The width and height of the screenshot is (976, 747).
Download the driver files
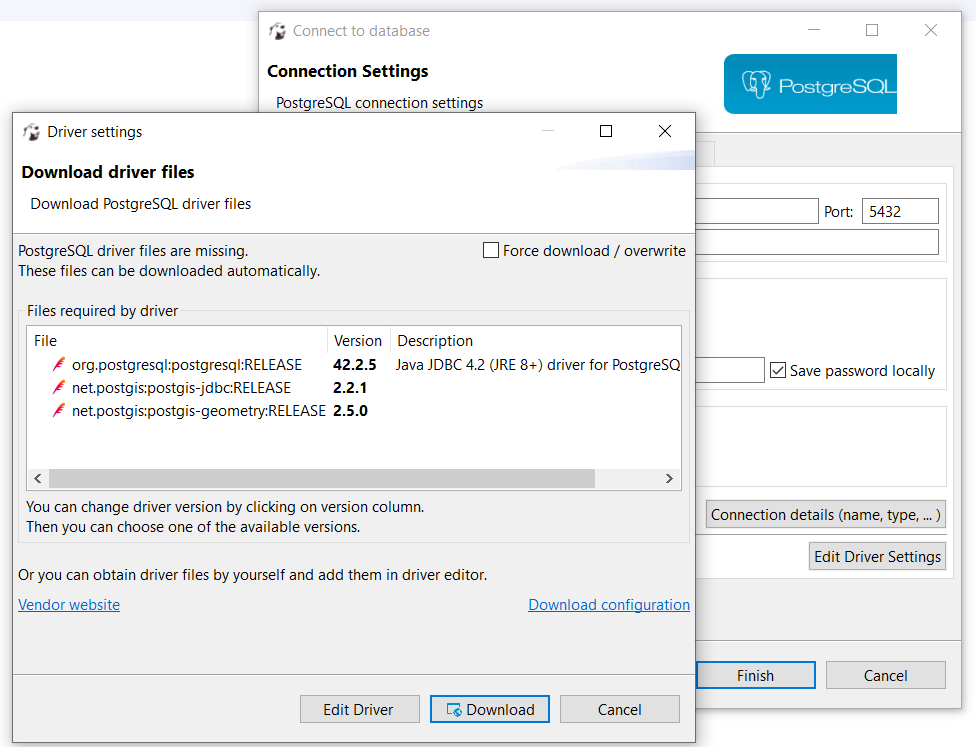pos(490,709)
